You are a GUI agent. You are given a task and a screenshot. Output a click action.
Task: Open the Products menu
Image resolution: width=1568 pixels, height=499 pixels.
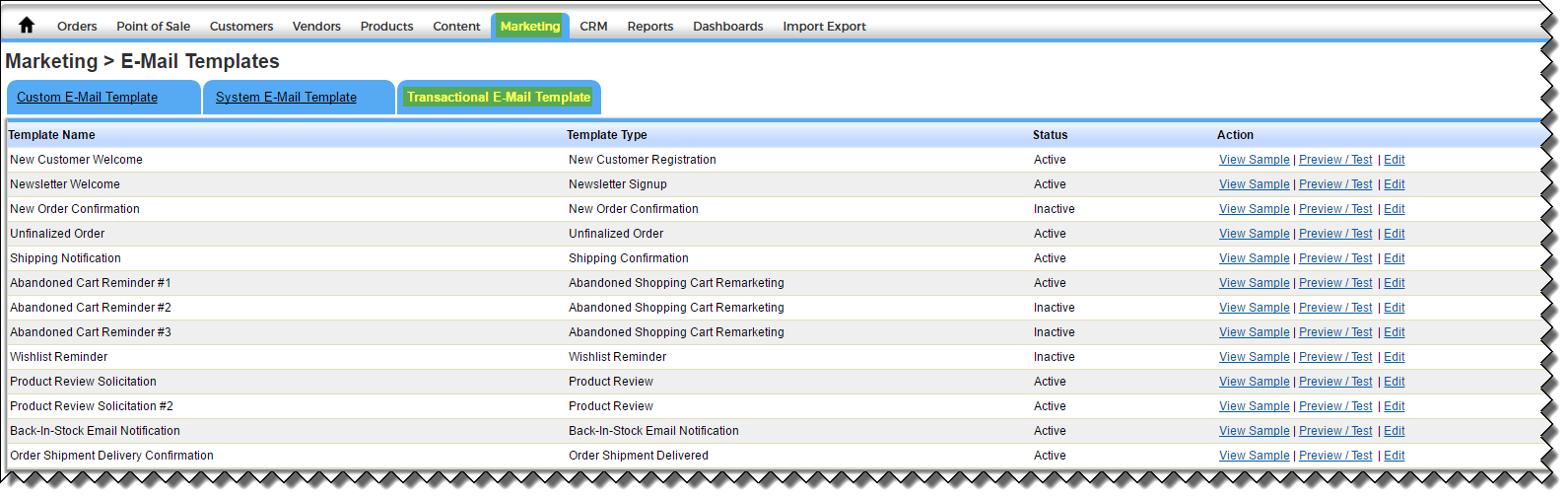click(x=386, y=27)
